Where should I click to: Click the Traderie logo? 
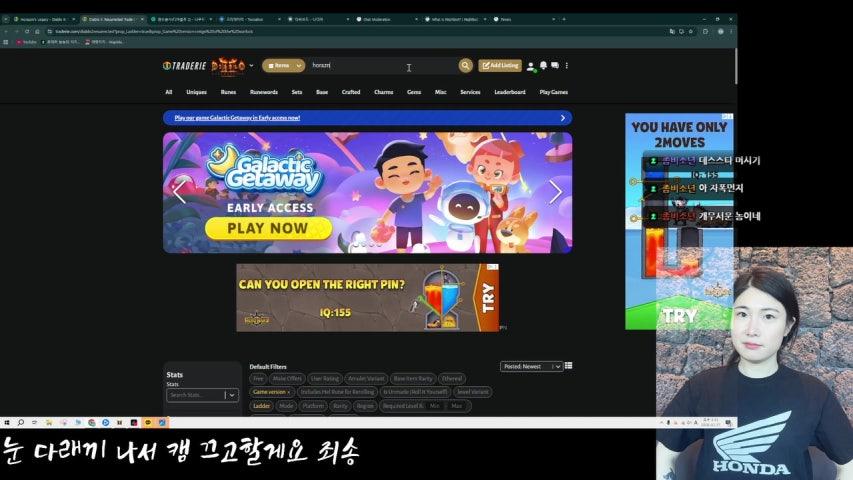click(x=184, y=66)
